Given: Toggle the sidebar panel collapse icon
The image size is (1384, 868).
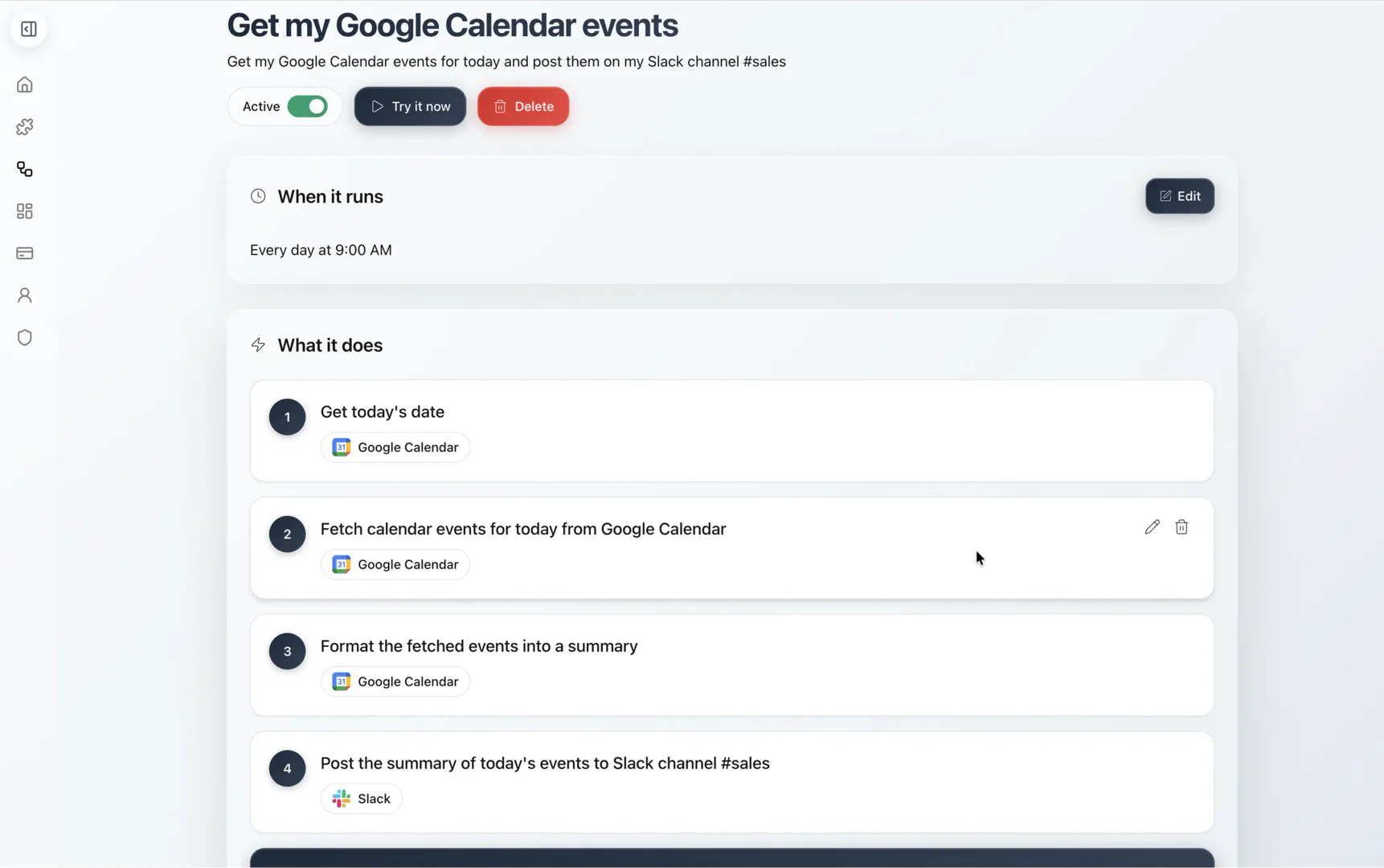Looking at the screenshot, I should coord(29,30).
